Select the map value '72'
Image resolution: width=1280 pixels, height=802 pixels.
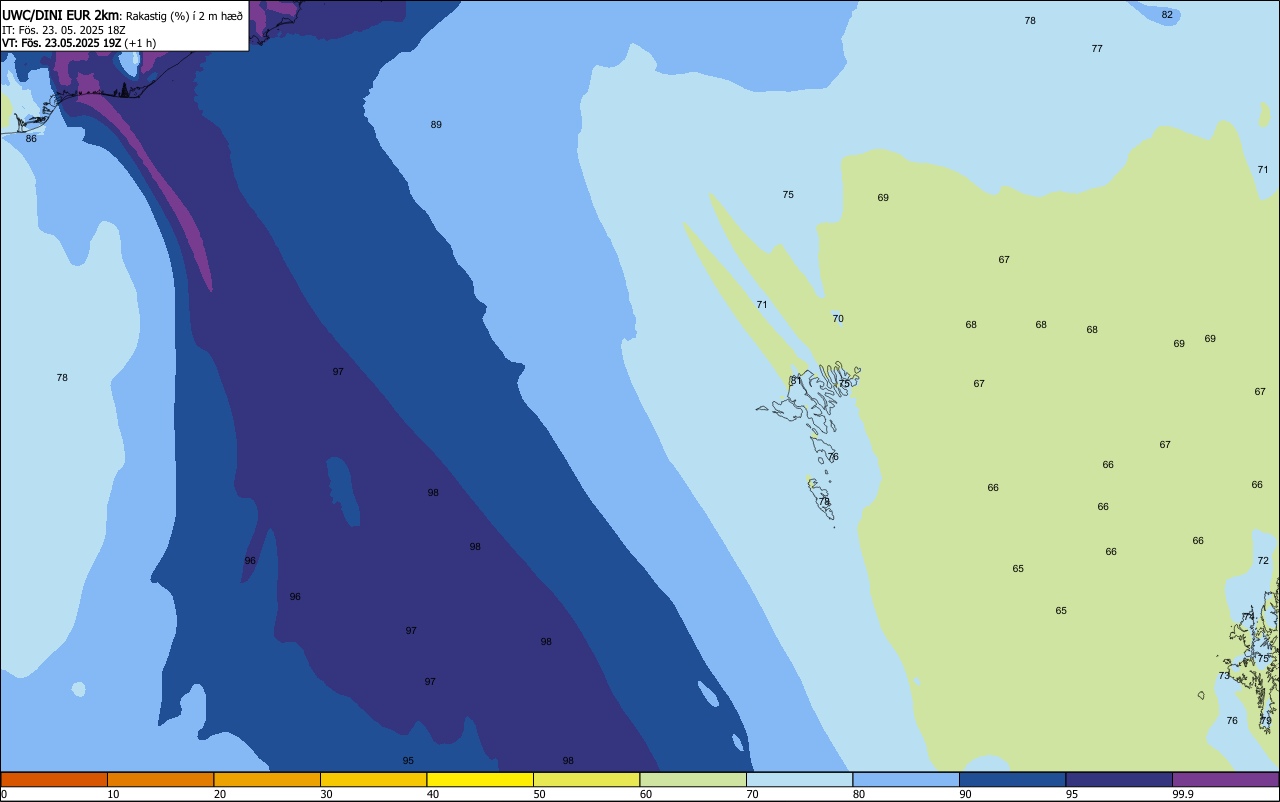[x=1263, y=561]
